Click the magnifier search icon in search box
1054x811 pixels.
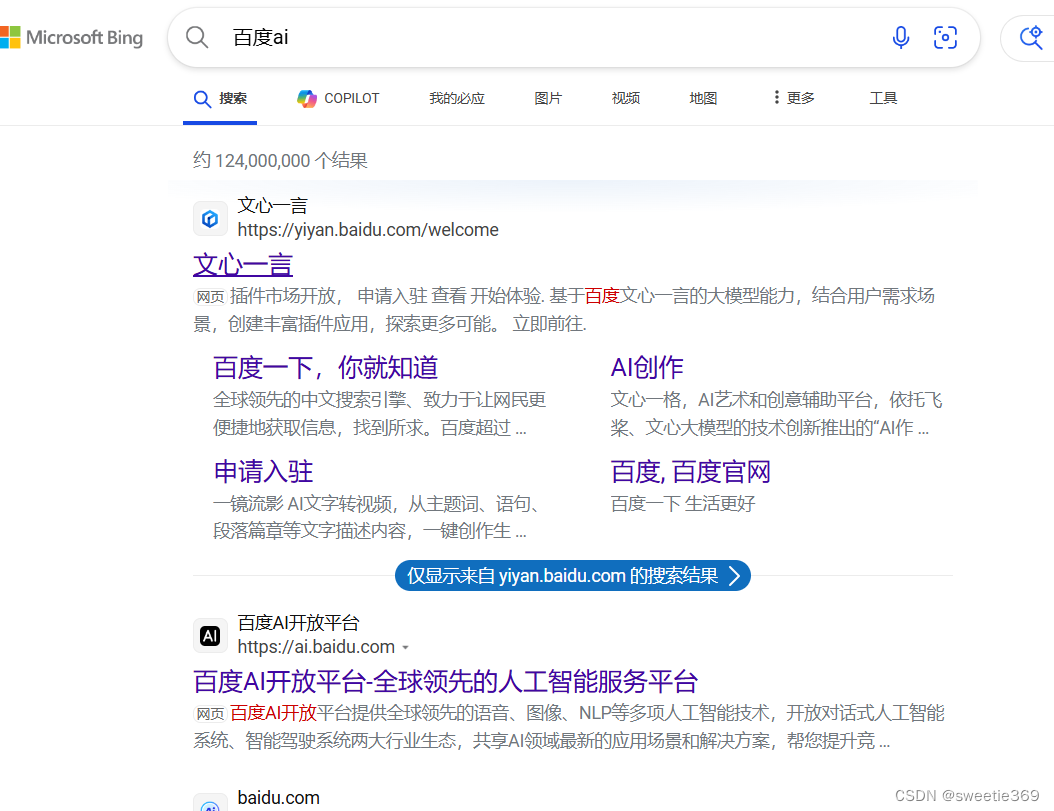coord(197,37)
